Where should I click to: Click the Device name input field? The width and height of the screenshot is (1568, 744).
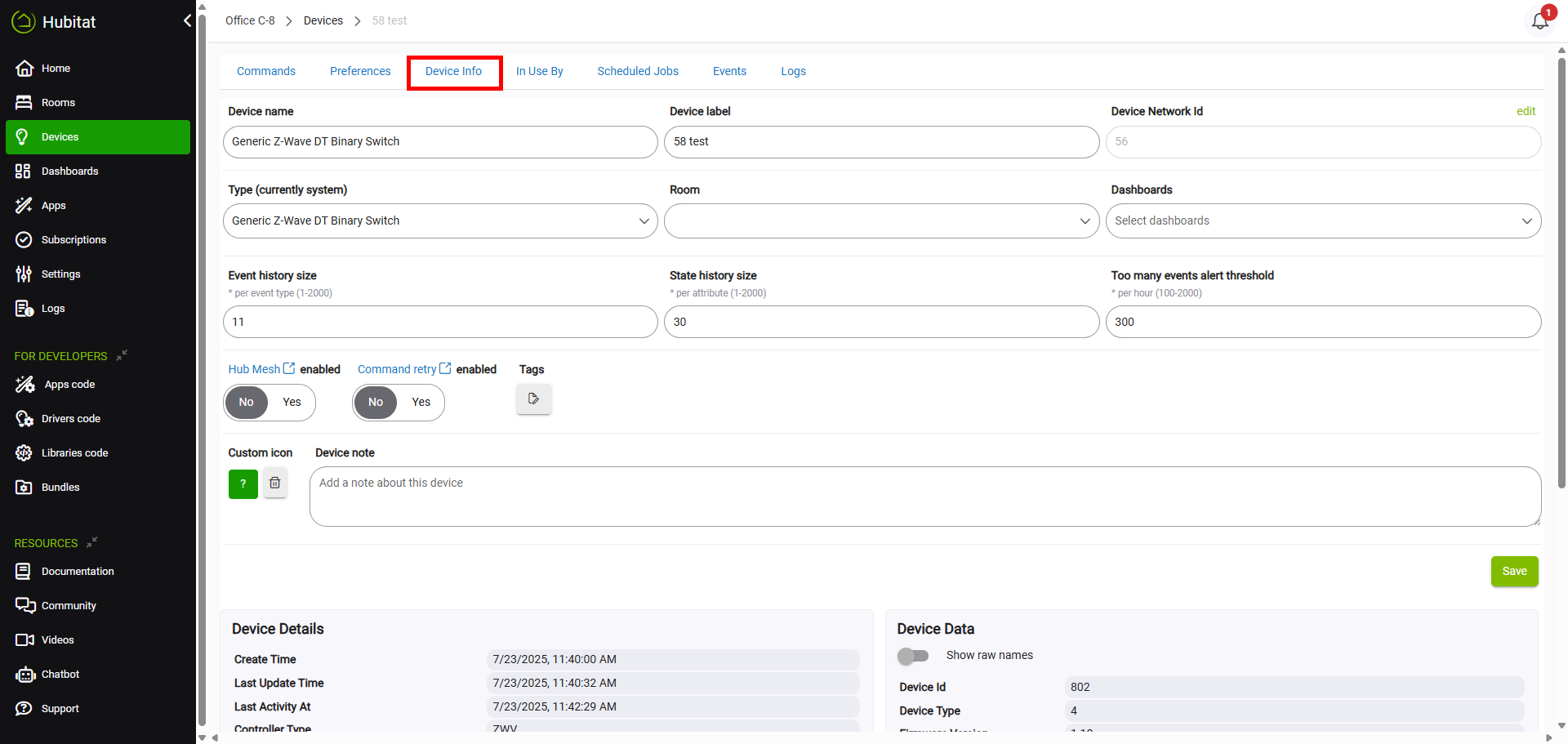tap(440, 142)
